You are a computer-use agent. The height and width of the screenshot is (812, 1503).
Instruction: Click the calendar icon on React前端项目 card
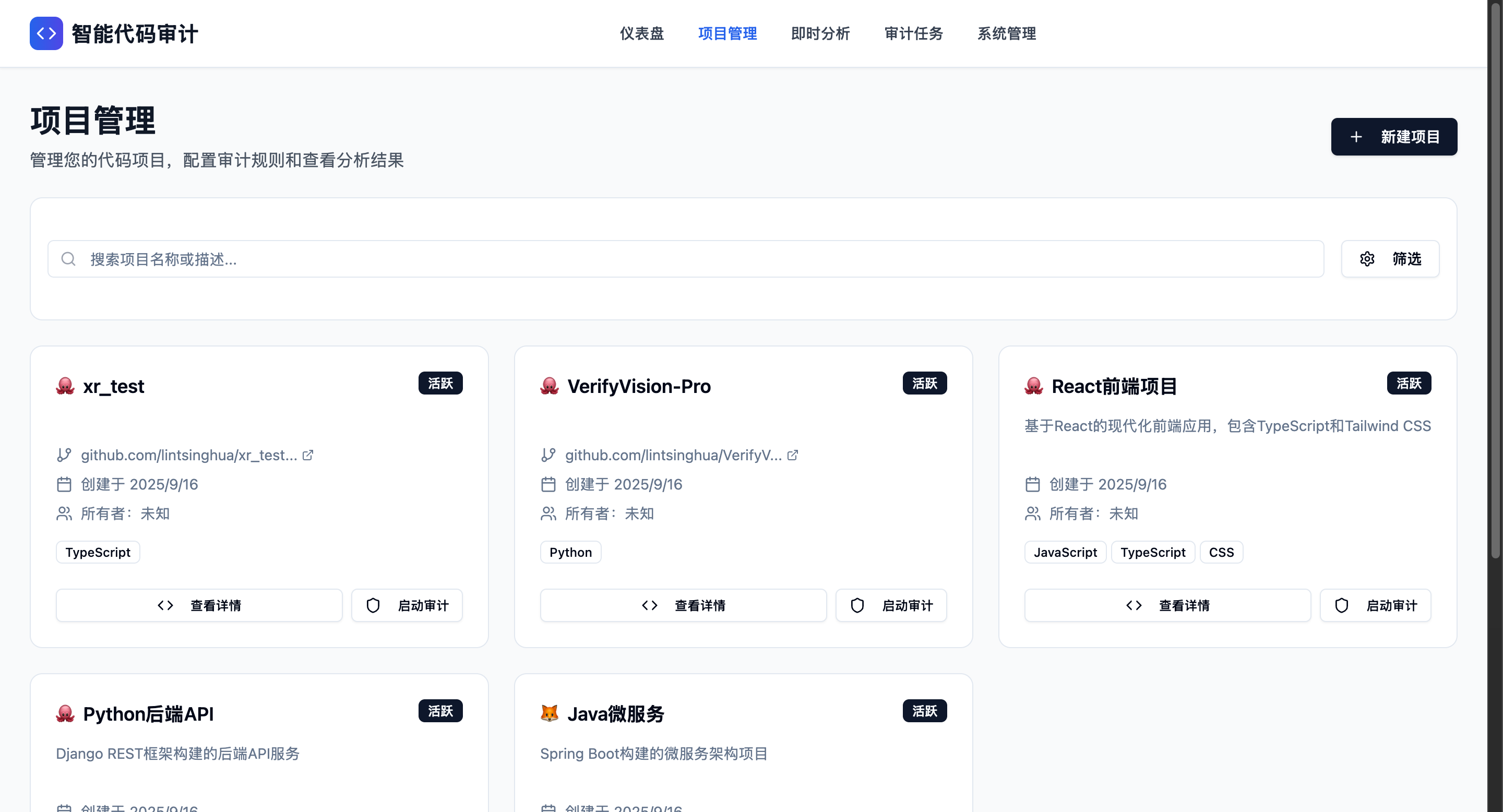[1032, 484]
